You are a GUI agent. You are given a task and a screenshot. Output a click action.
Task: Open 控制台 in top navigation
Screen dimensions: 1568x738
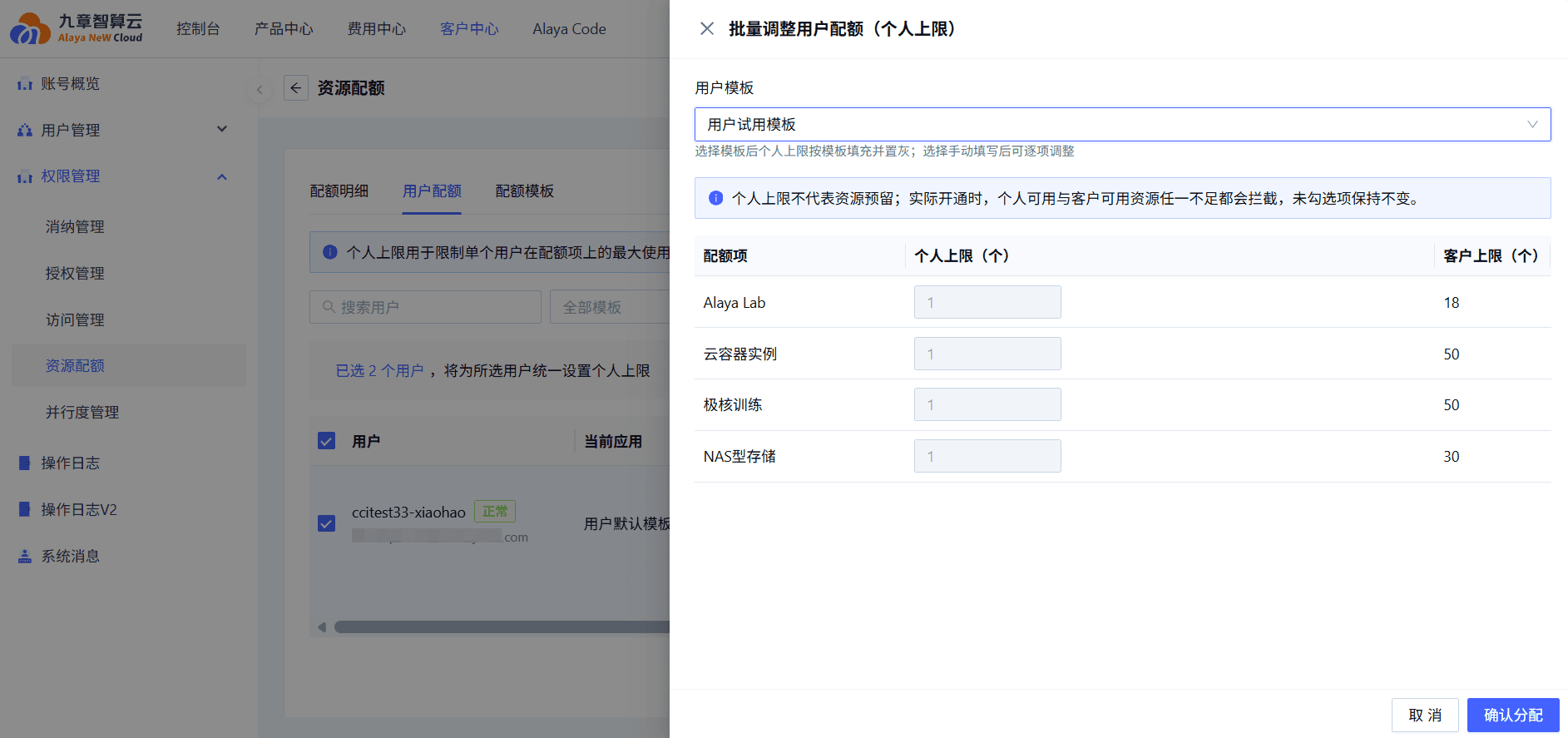[x=198, y=29]
